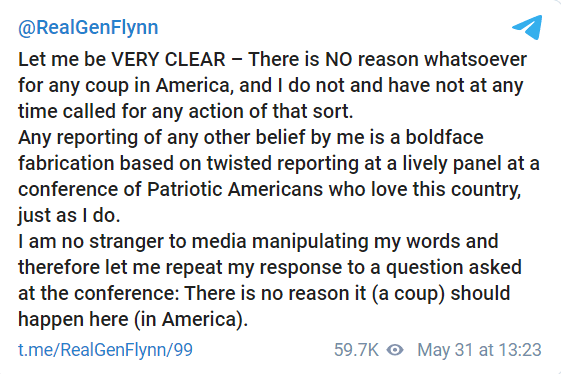Select the line beginning 'for any coup in America'
The width and height of the screenshot is (561, 374).
pos(271,86)
